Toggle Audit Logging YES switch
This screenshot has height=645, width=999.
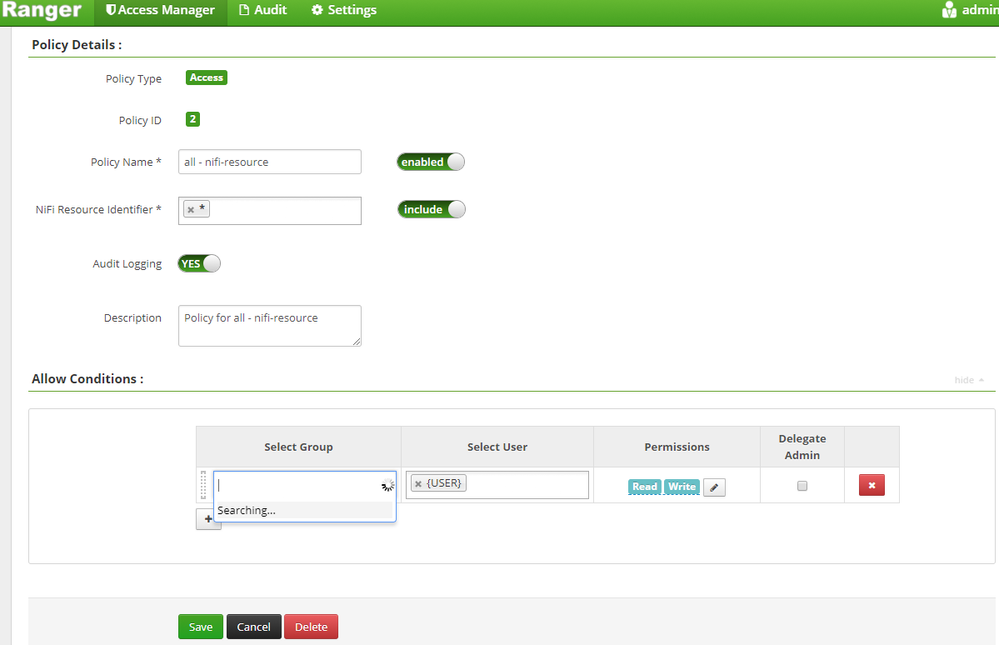[x=199, y=263]
